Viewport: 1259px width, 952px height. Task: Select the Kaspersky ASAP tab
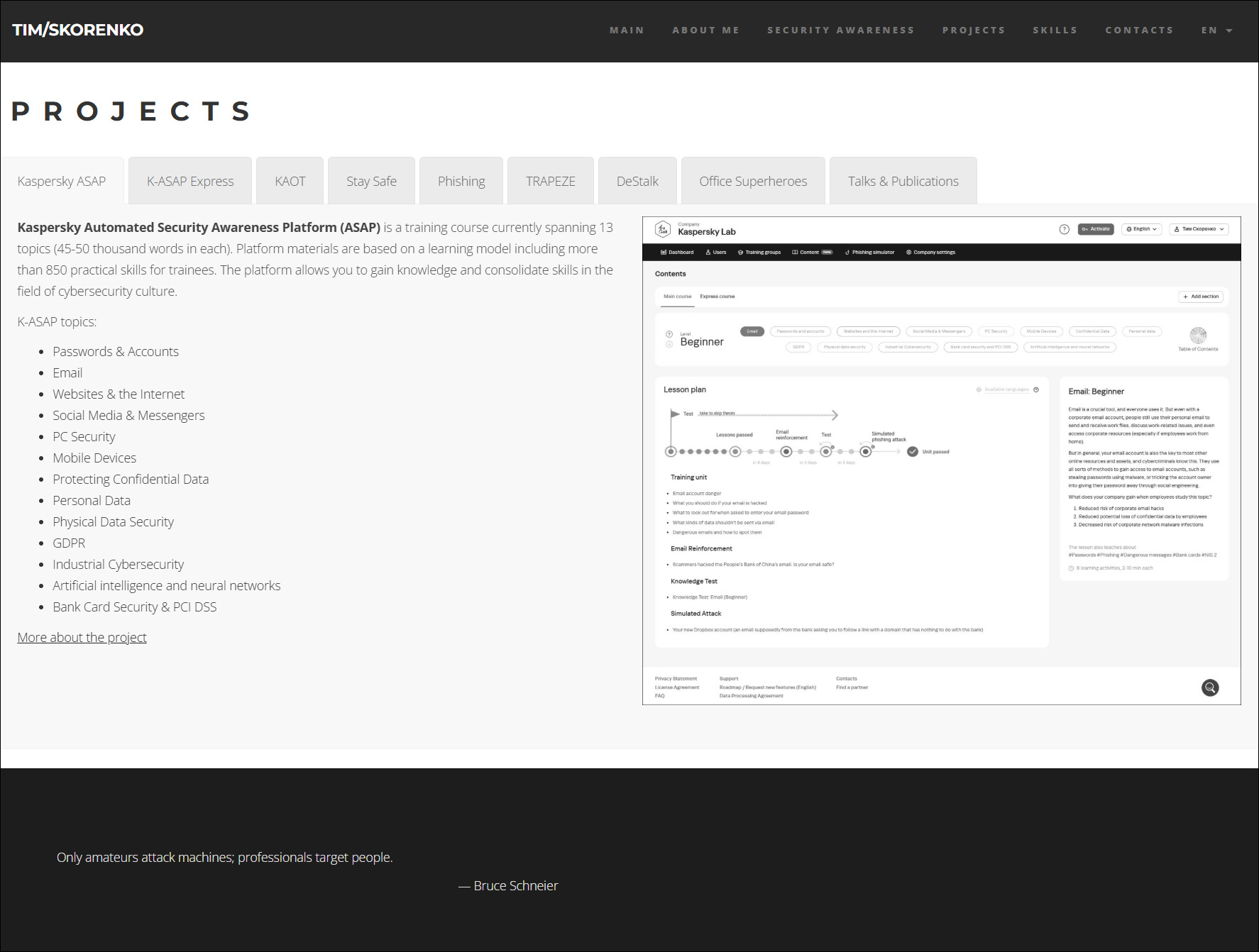62,181
